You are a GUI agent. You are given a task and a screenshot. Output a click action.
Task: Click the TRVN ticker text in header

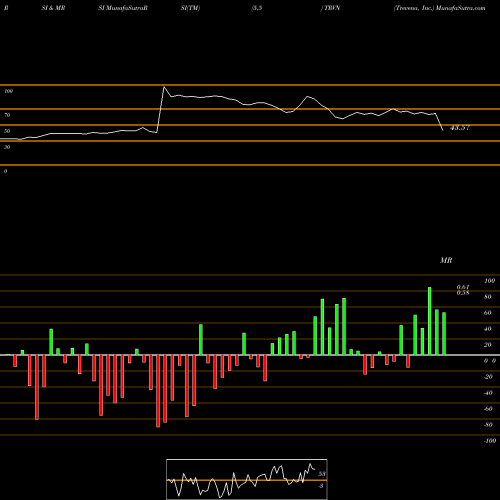332,8
